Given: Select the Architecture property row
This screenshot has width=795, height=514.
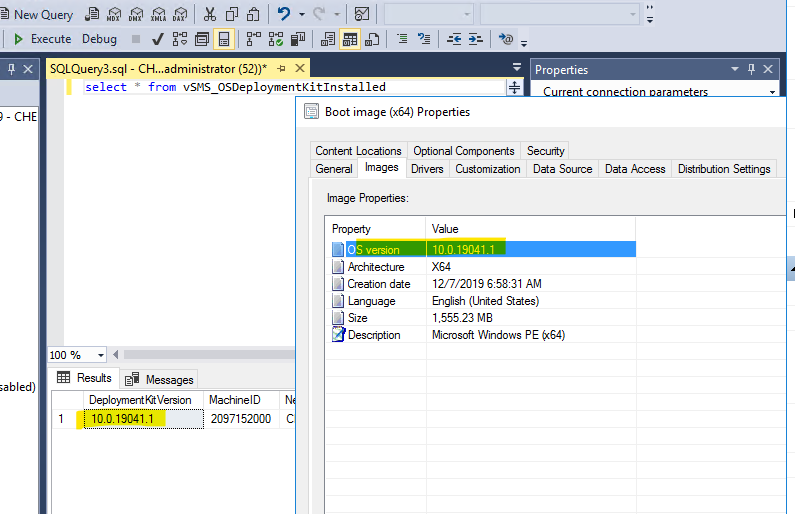Looking at the screenshot, I should tap(483, 267).
